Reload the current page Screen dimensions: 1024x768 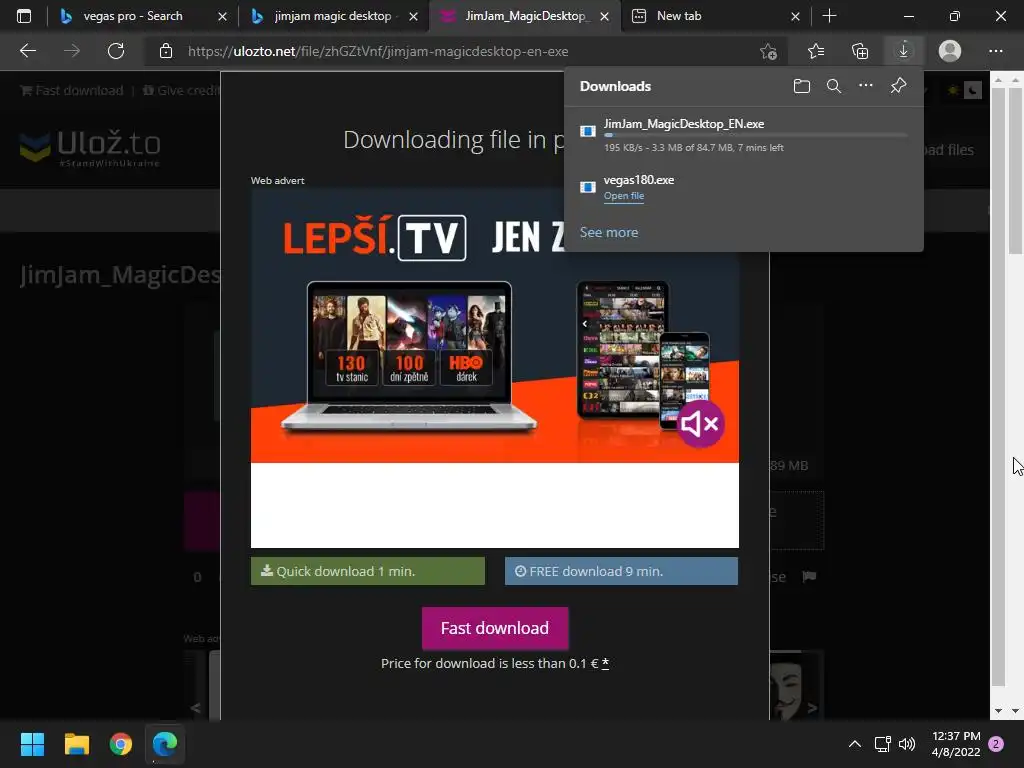pos(116,51)
